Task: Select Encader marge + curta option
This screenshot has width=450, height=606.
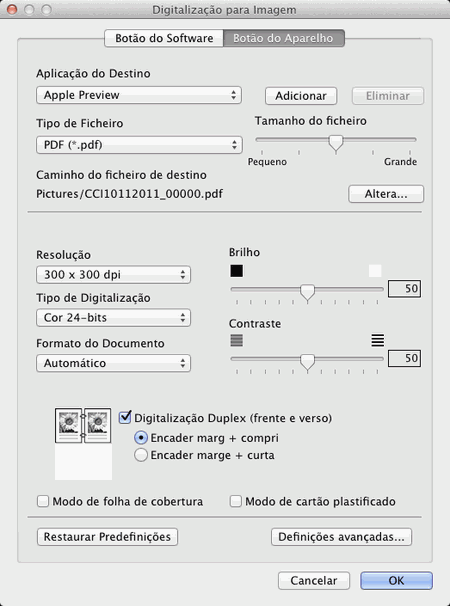Action: pyautogui.click(x=140, y=455)
